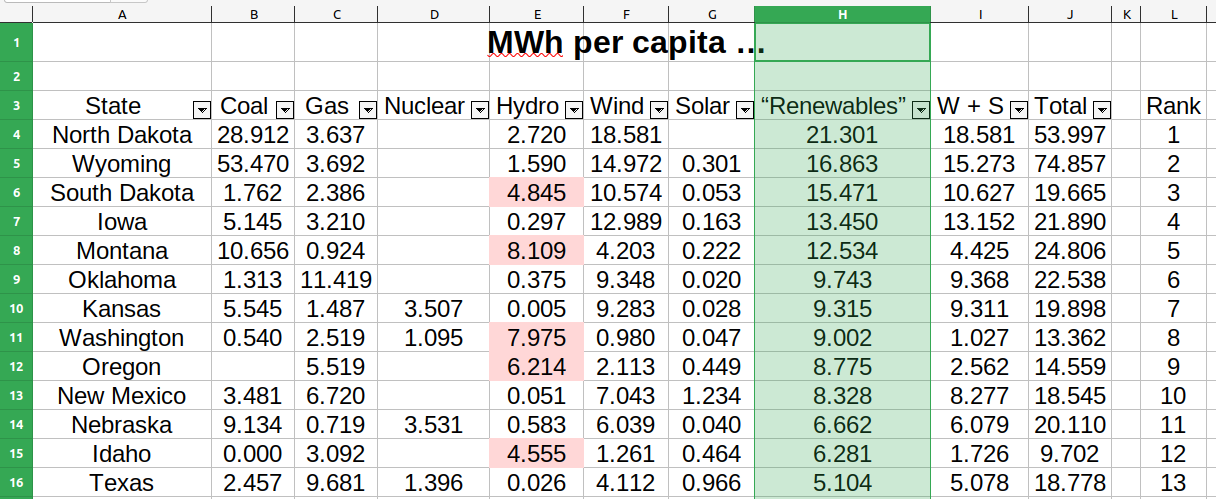Select the Rank header cell
The width and height of the screenshot is (1216, 499).
point(1173,106)
